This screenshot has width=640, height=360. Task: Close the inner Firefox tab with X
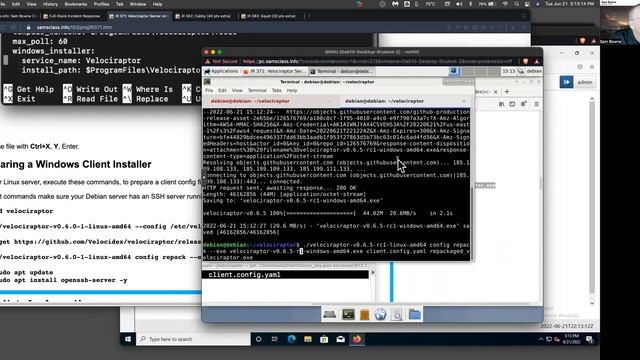tap(496, 92)
